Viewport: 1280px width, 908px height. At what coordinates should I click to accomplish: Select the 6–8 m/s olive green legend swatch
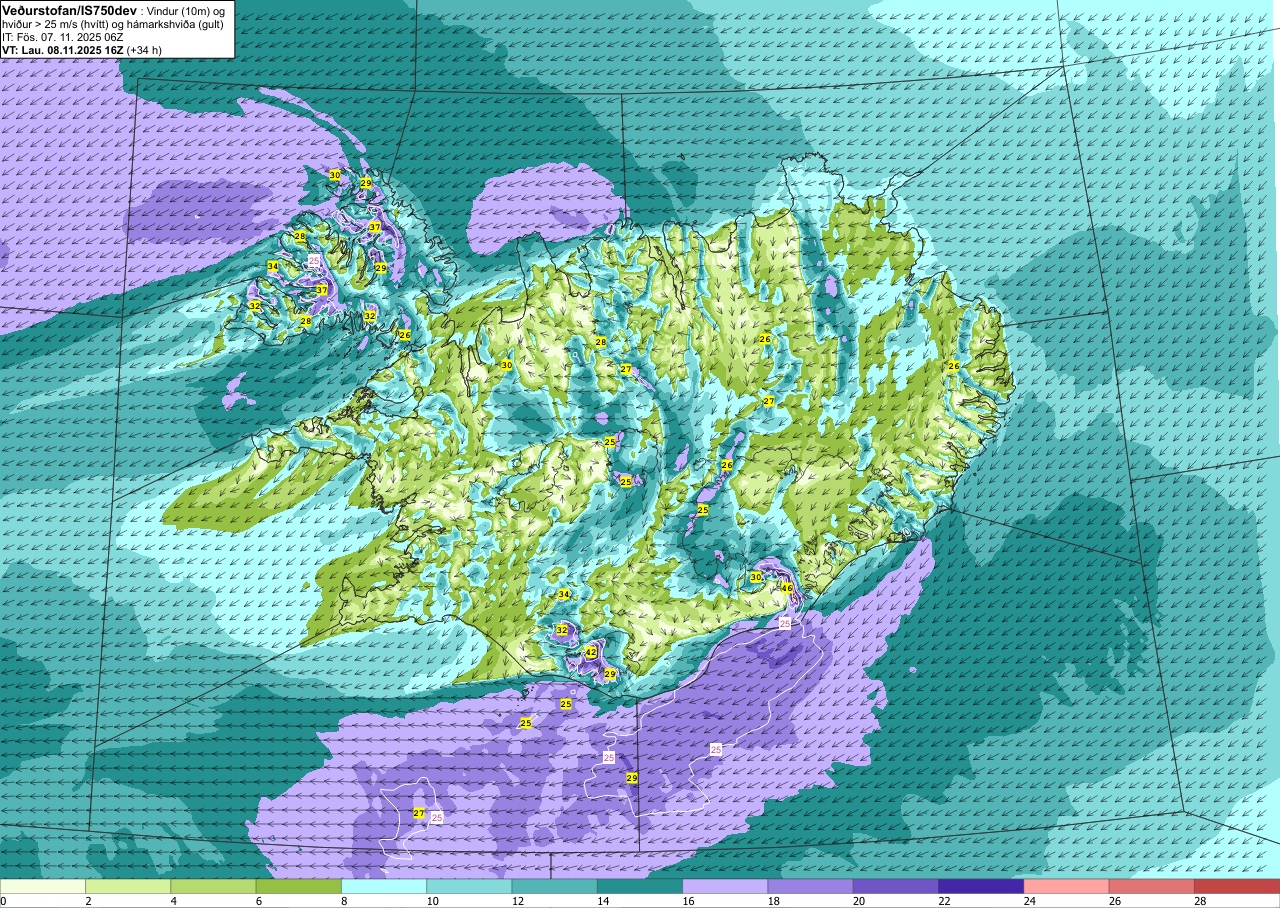point(299,886)
